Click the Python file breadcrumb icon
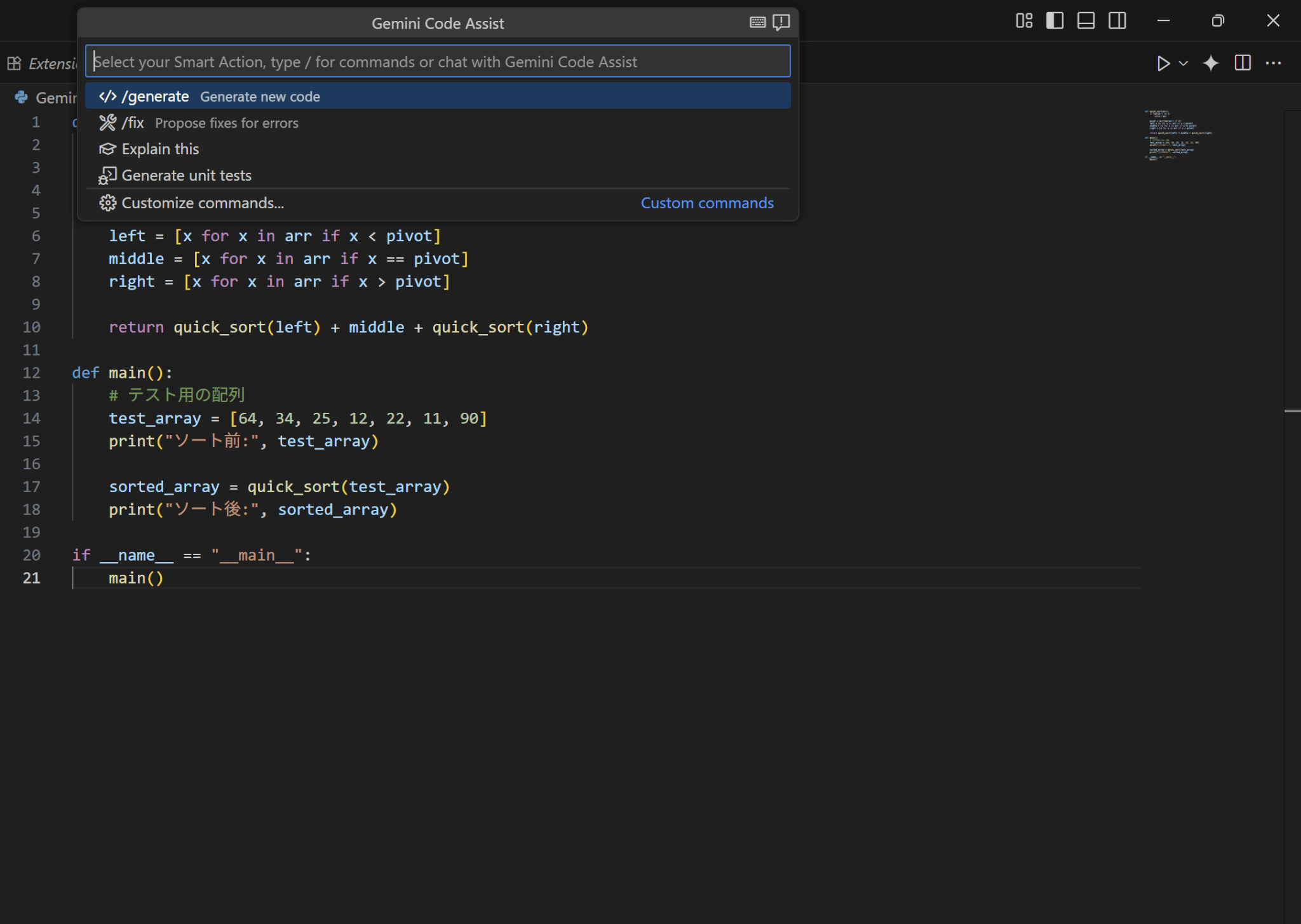This screenshot has height=924, width=1301. (22, 97)
